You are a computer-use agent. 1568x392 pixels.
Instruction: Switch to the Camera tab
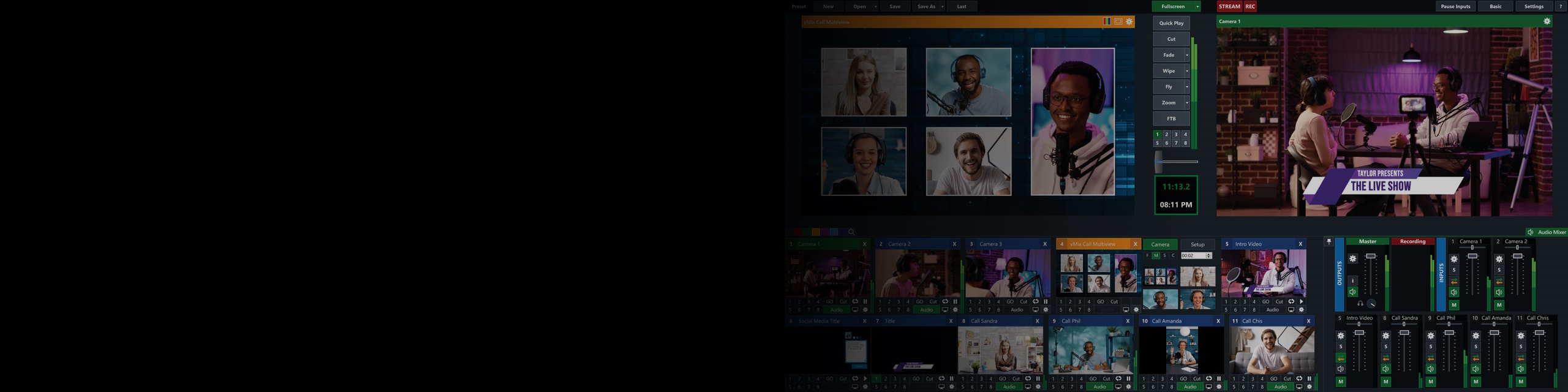click(1160, 244)
